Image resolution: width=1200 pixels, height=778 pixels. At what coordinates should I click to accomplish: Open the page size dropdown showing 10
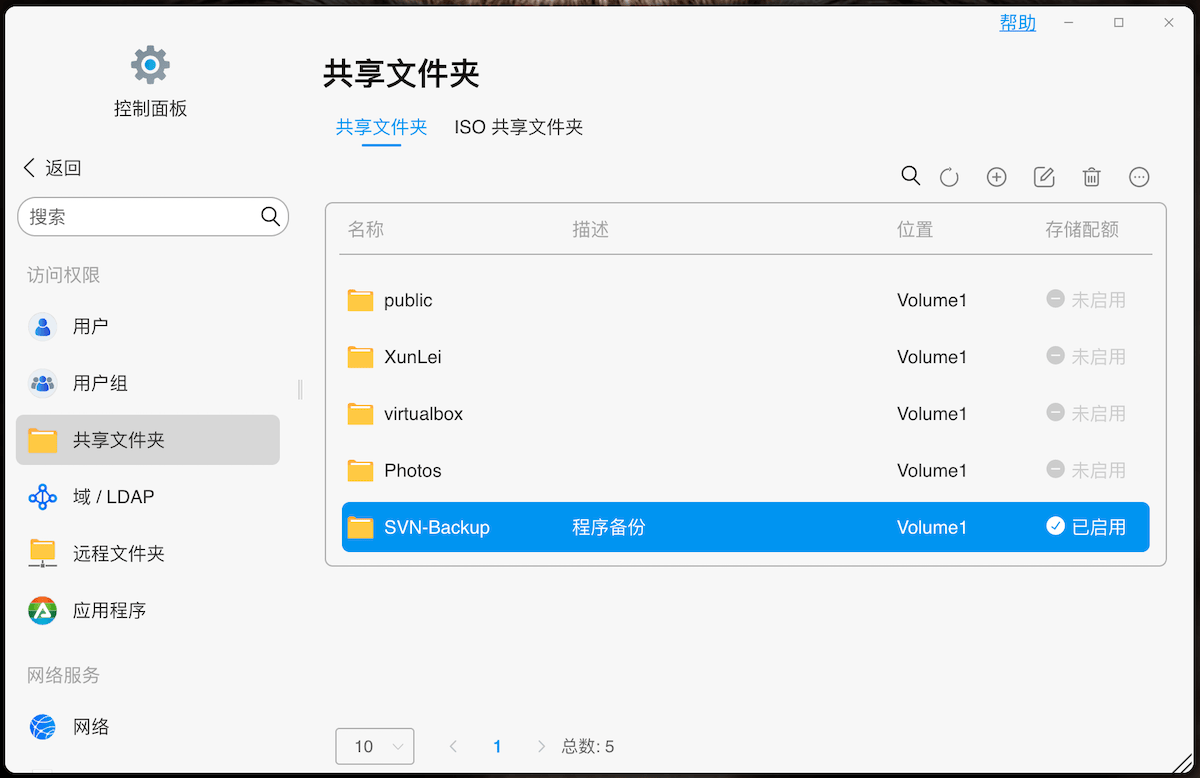click(374, 745)
